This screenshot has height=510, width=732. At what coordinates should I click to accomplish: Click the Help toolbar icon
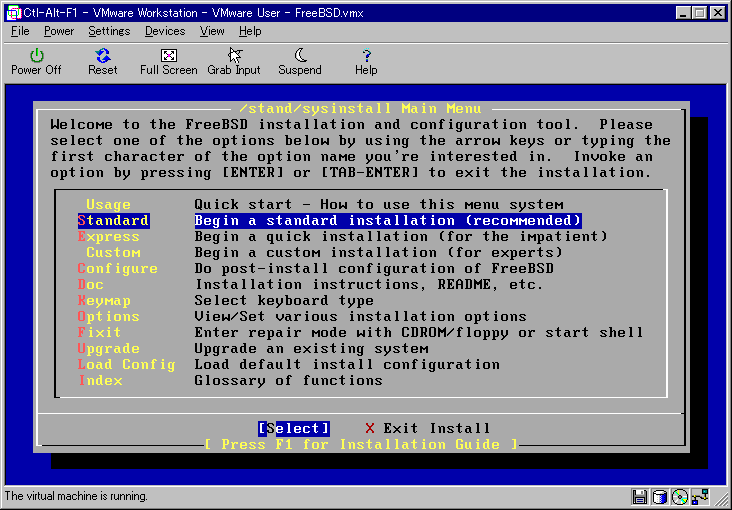click(366, 62)
